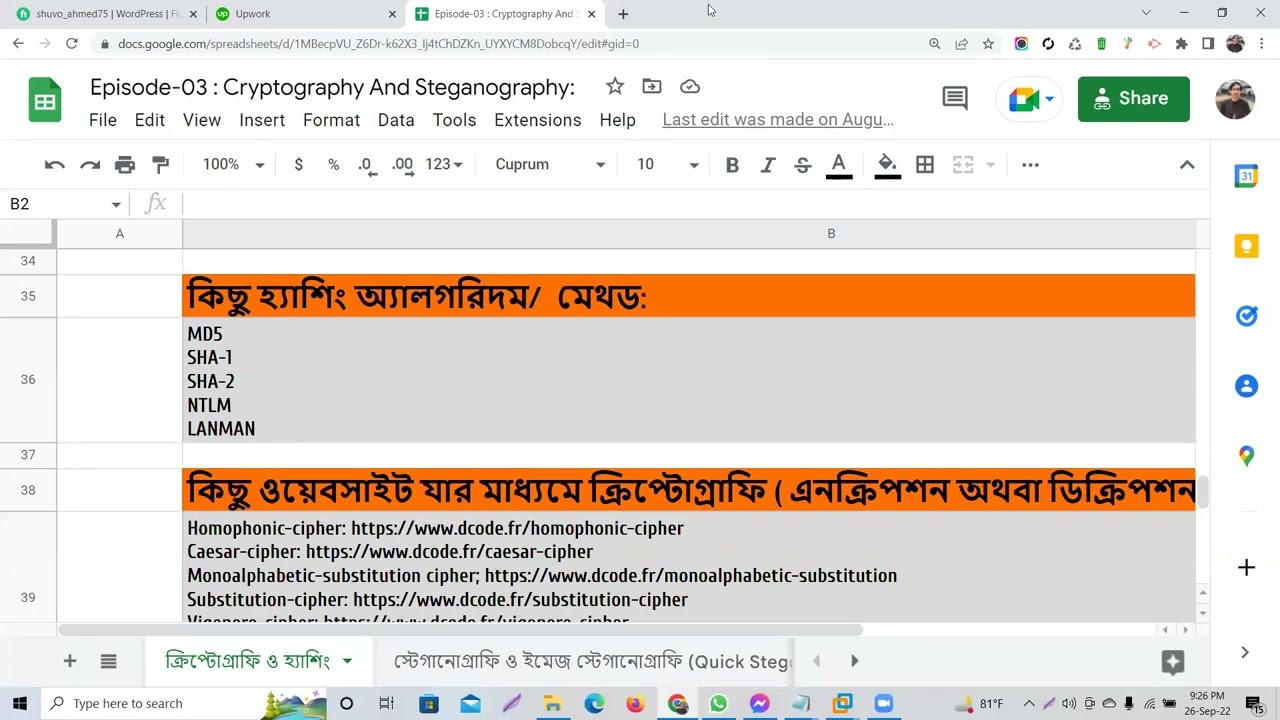
Task: Open the zoom 100% dropdown
Action: point(233,165)
